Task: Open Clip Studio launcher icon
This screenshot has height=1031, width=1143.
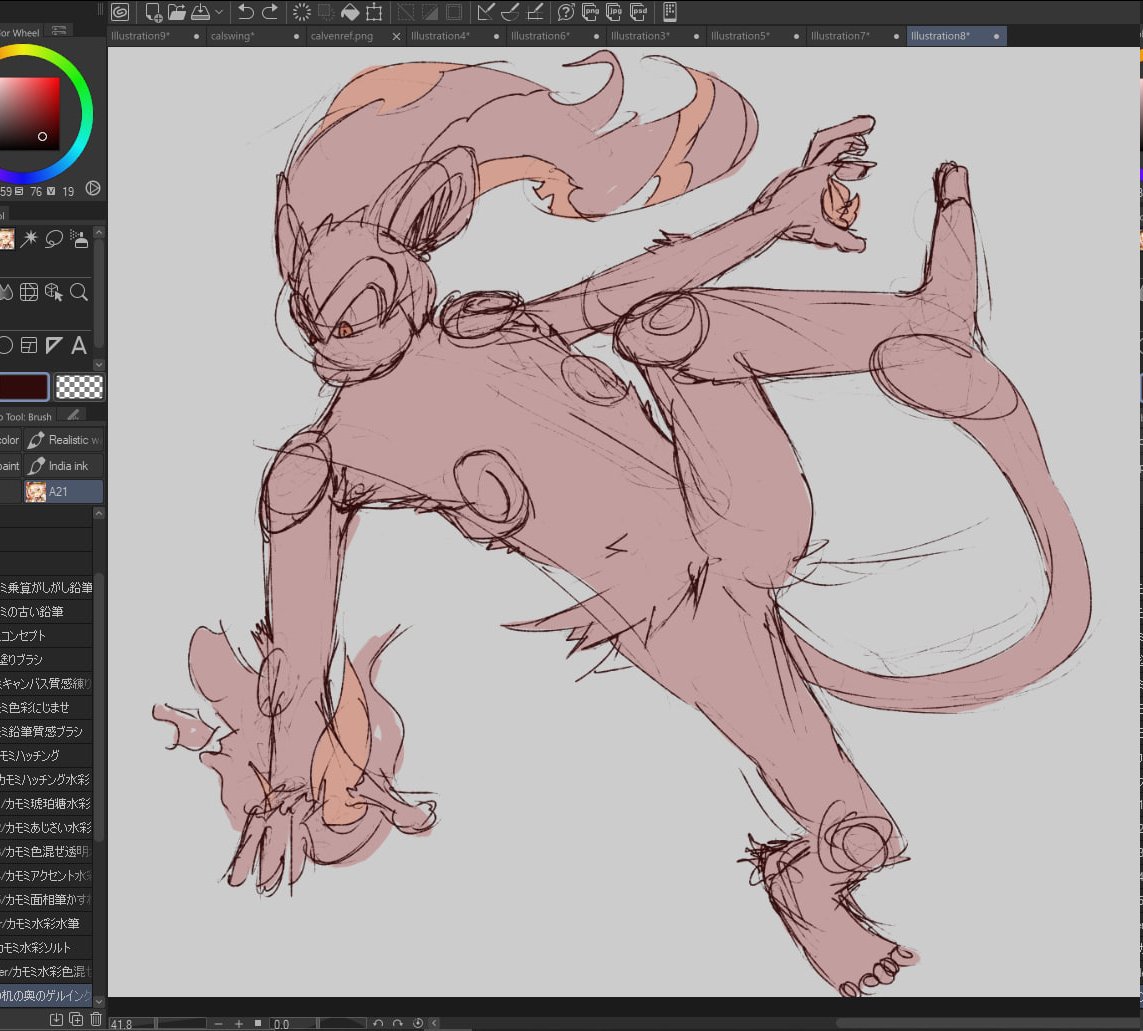Action: click(x=120, y=12)
